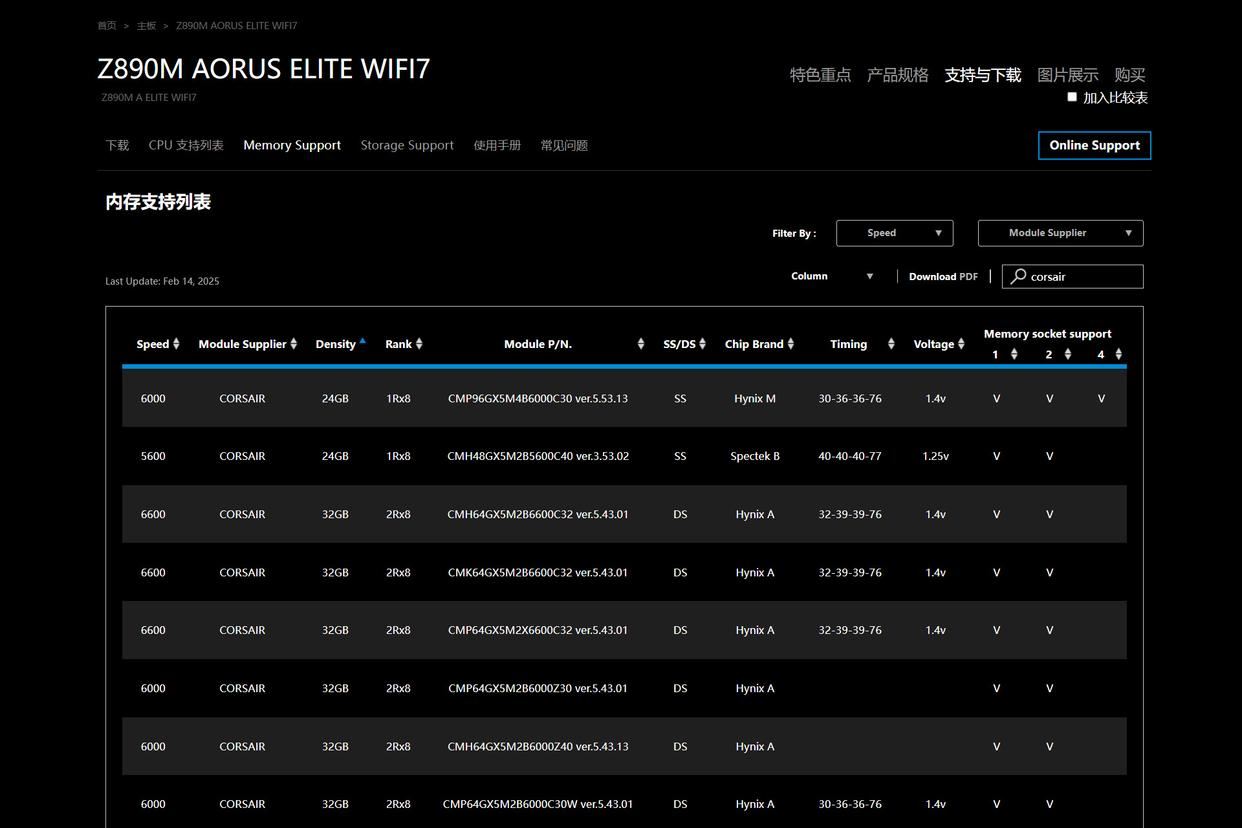Viewport: 1242px width, 828px height.
Task: Sort by SS/DS arrows icon
Action: tap(703, 344)
